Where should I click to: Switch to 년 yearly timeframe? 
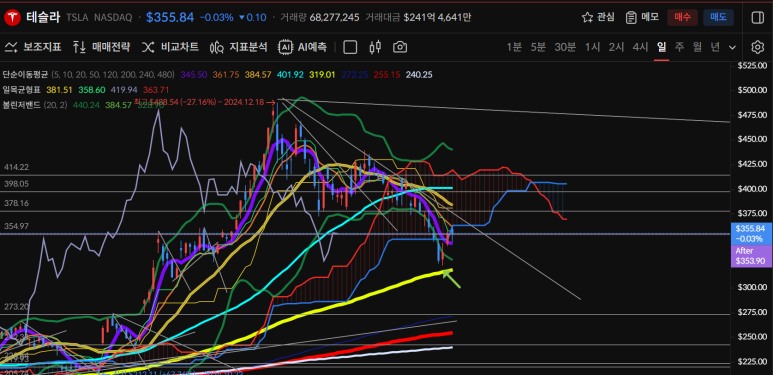(x=715, y=47)
